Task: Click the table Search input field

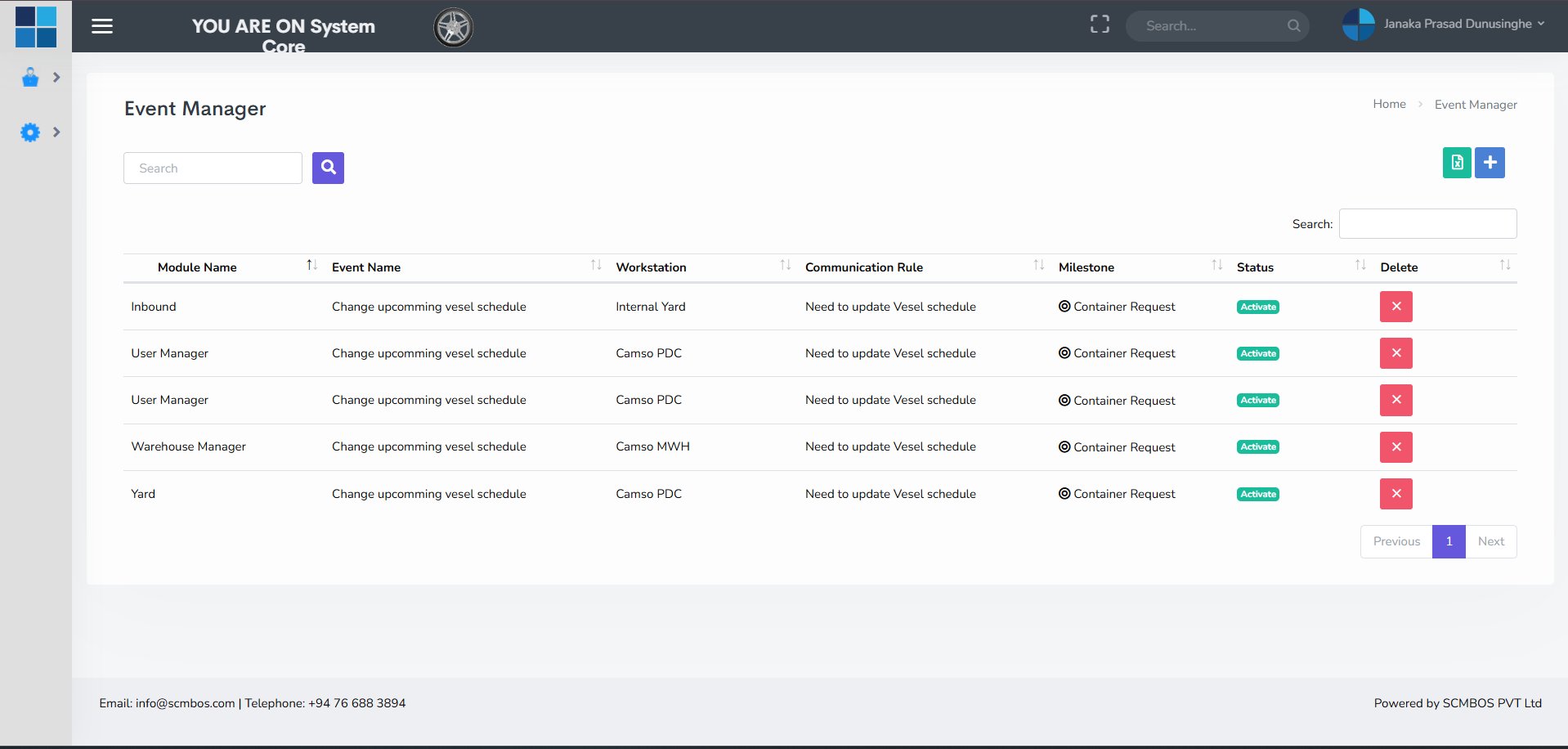Action: pyautogui.click(x=1427, y=224)
